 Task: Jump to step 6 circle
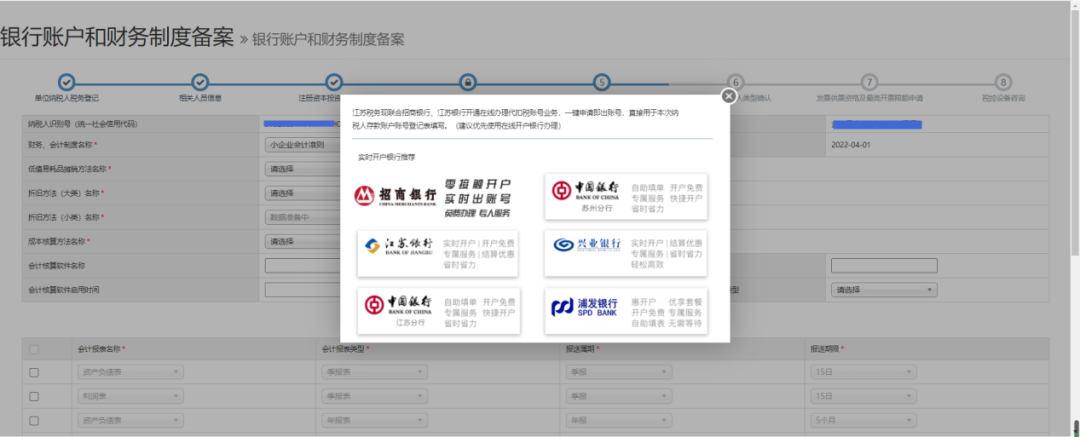click(736, 82)
